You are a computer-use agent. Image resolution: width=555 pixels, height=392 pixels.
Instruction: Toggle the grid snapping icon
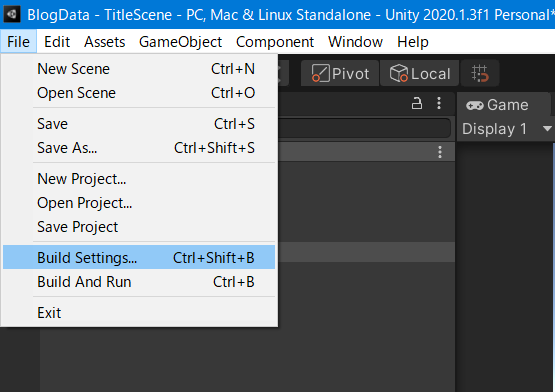click(x=480, y=73)
